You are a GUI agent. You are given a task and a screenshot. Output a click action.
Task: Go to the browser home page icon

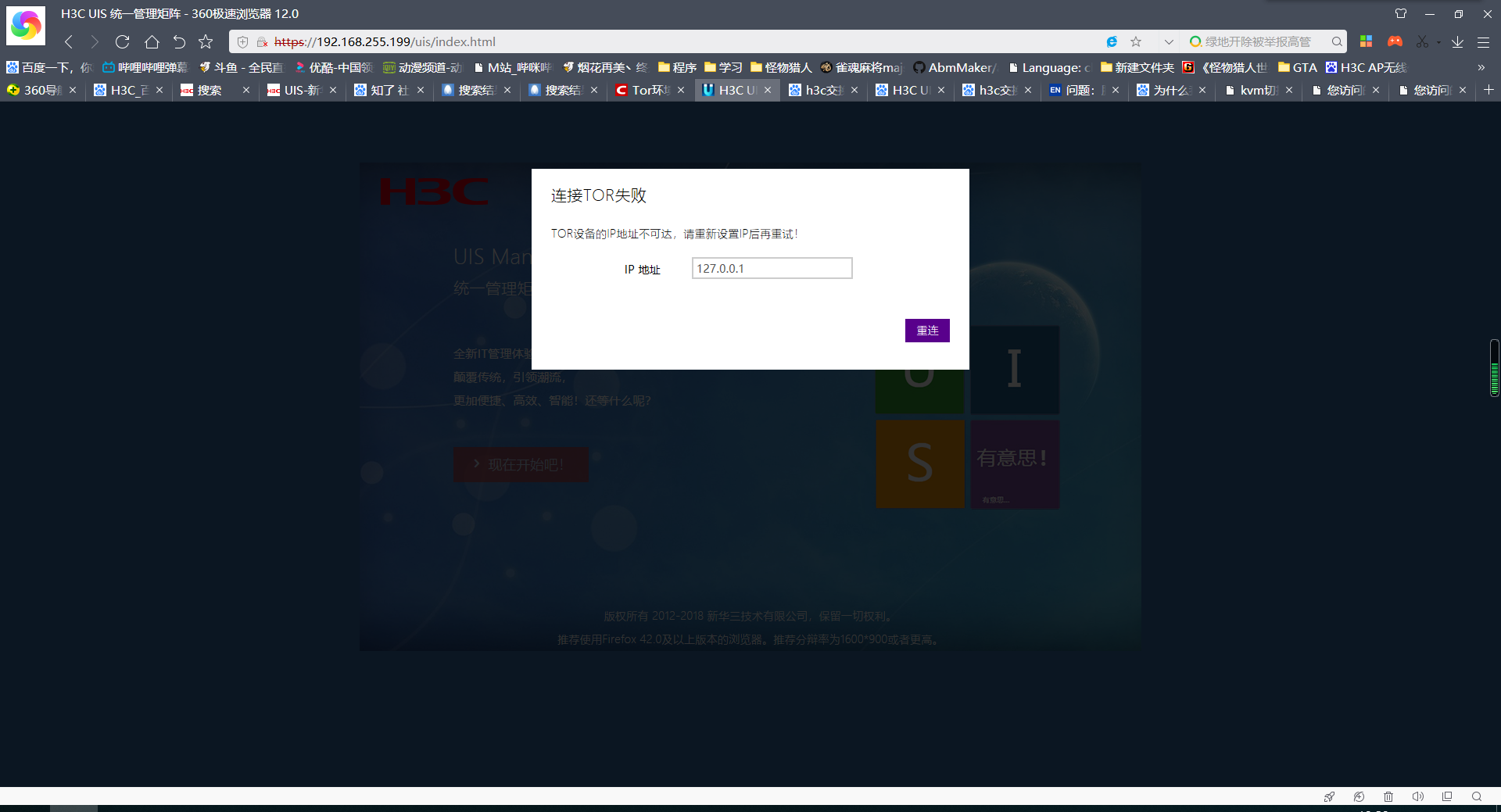[x=152, y=42]
